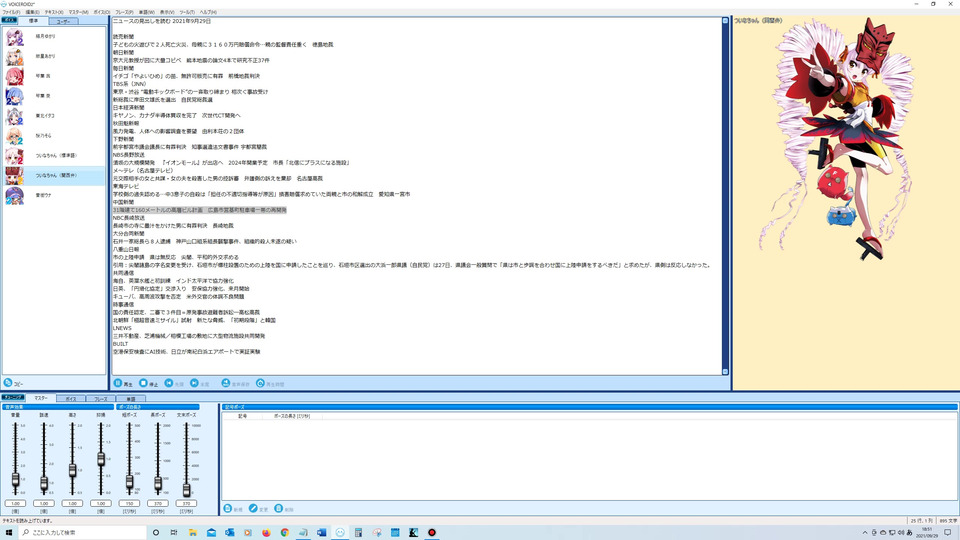The width and height of the screenshot is (960, 540).
Task: Switch to the ユーザー voice preset tab
Action: point(63,21)
